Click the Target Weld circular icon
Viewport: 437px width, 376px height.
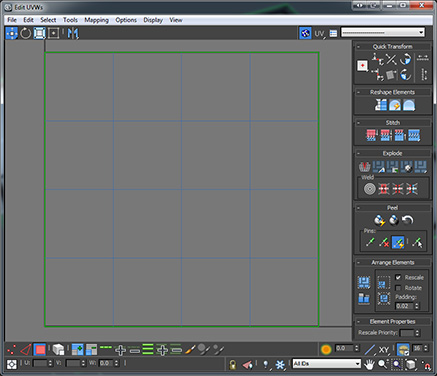click(369, 189)
